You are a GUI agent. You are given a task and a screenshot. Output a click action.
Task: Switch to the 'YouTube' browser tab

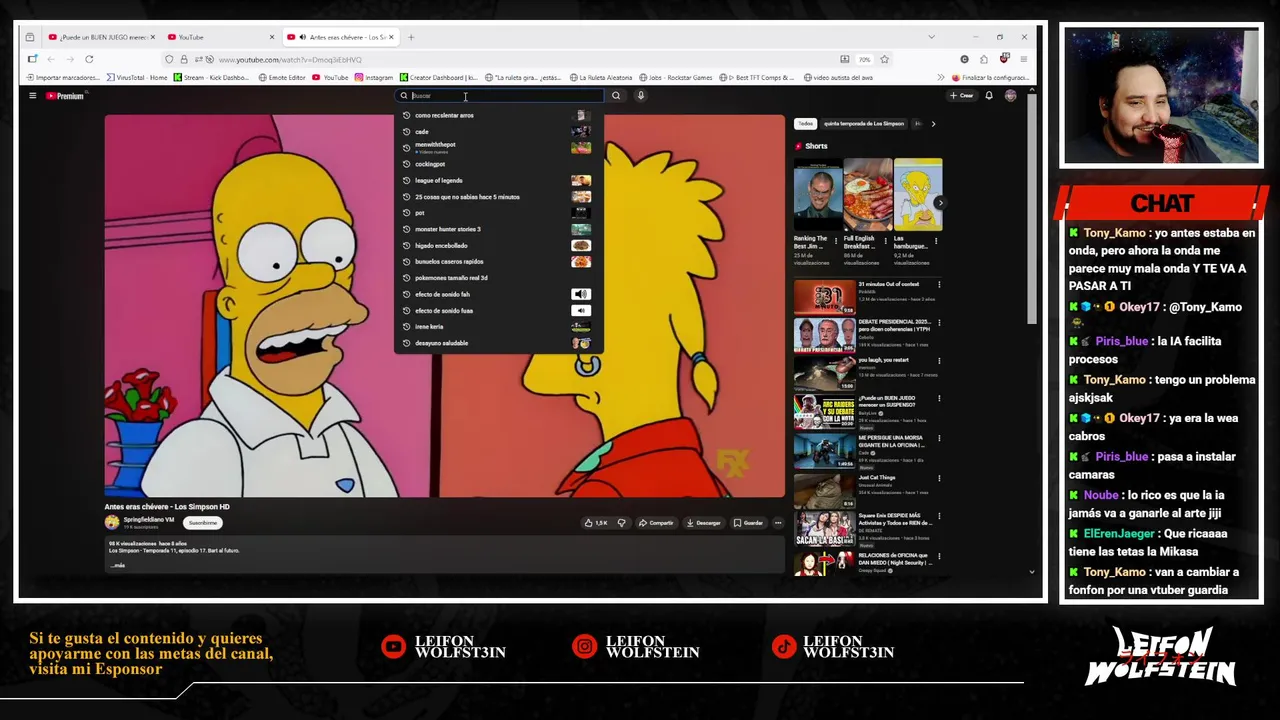click(221, 37)
